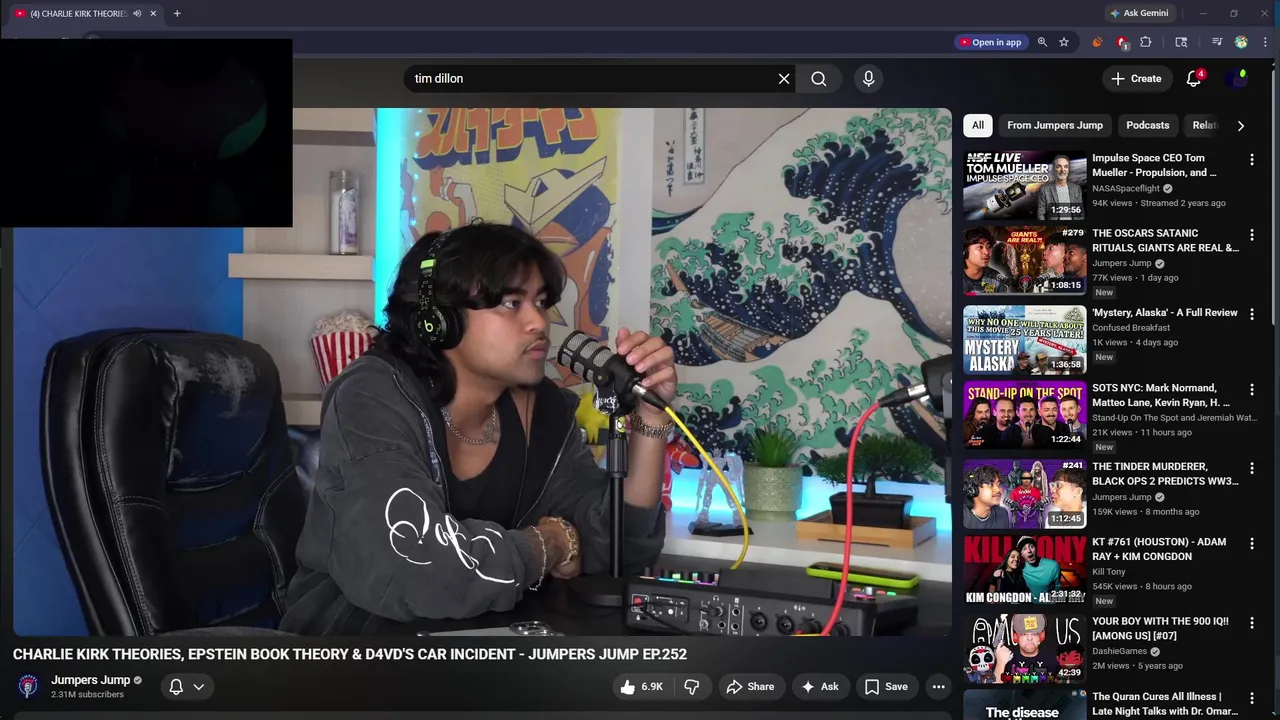The height and width of the screenshot is (720, 1280).
Task: Bookmark this page with the star icon
Action: pos(1064,42)
